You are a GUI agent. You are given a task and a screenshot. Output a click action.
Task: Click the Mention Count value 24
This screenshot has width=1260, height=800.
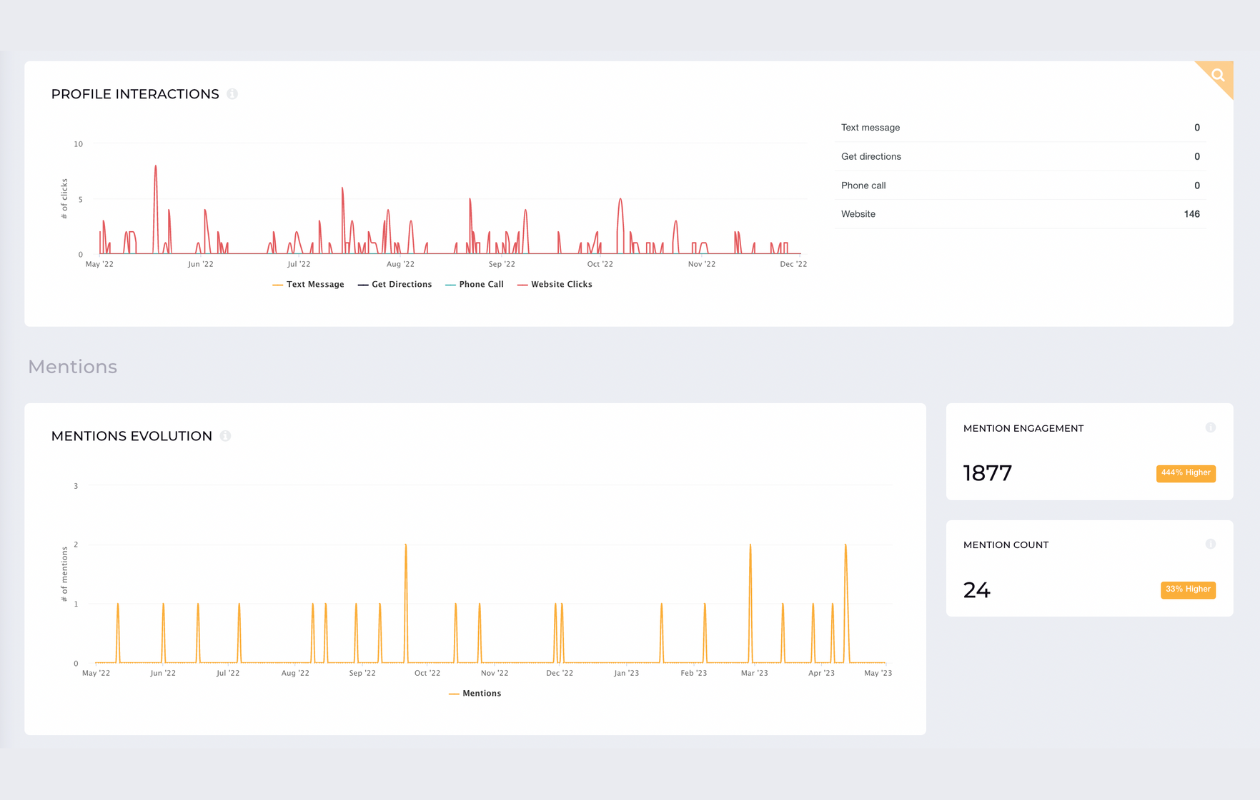pyautogui.click(x=977, y=591)
